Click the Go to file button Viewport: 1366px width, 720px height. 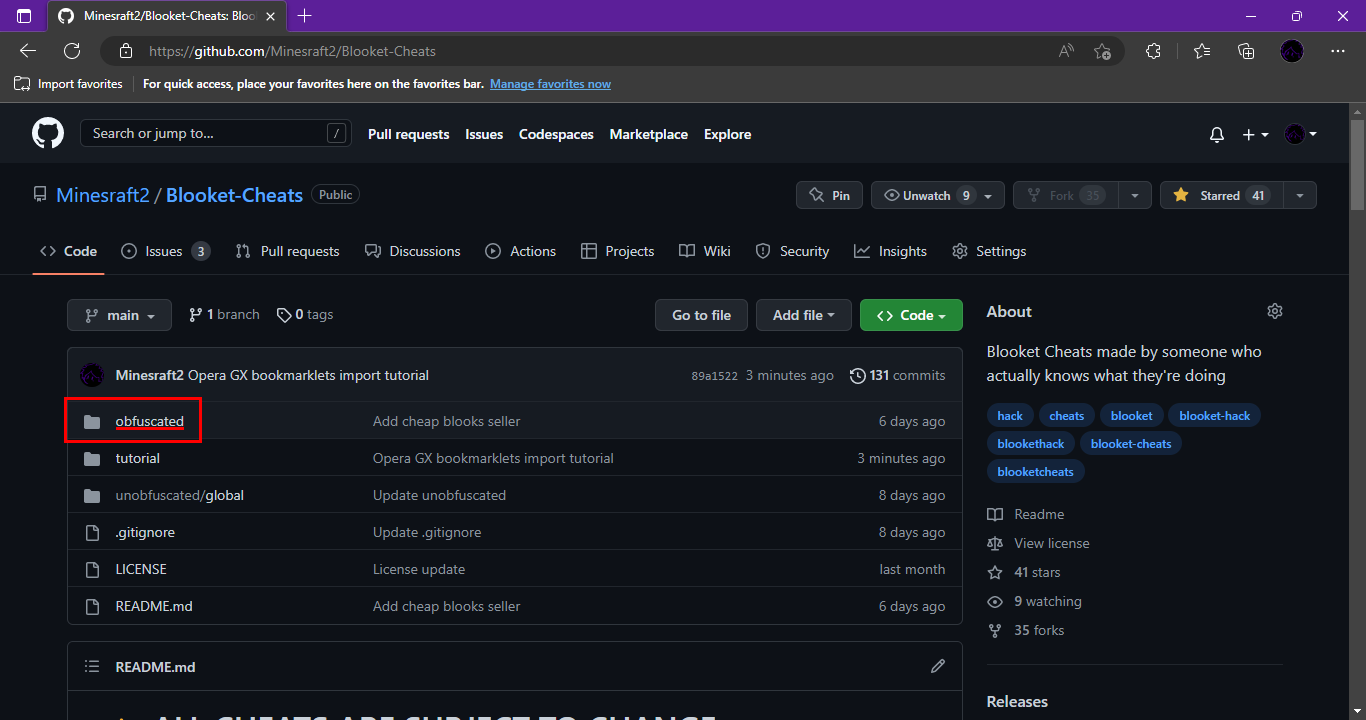point(701,315)
